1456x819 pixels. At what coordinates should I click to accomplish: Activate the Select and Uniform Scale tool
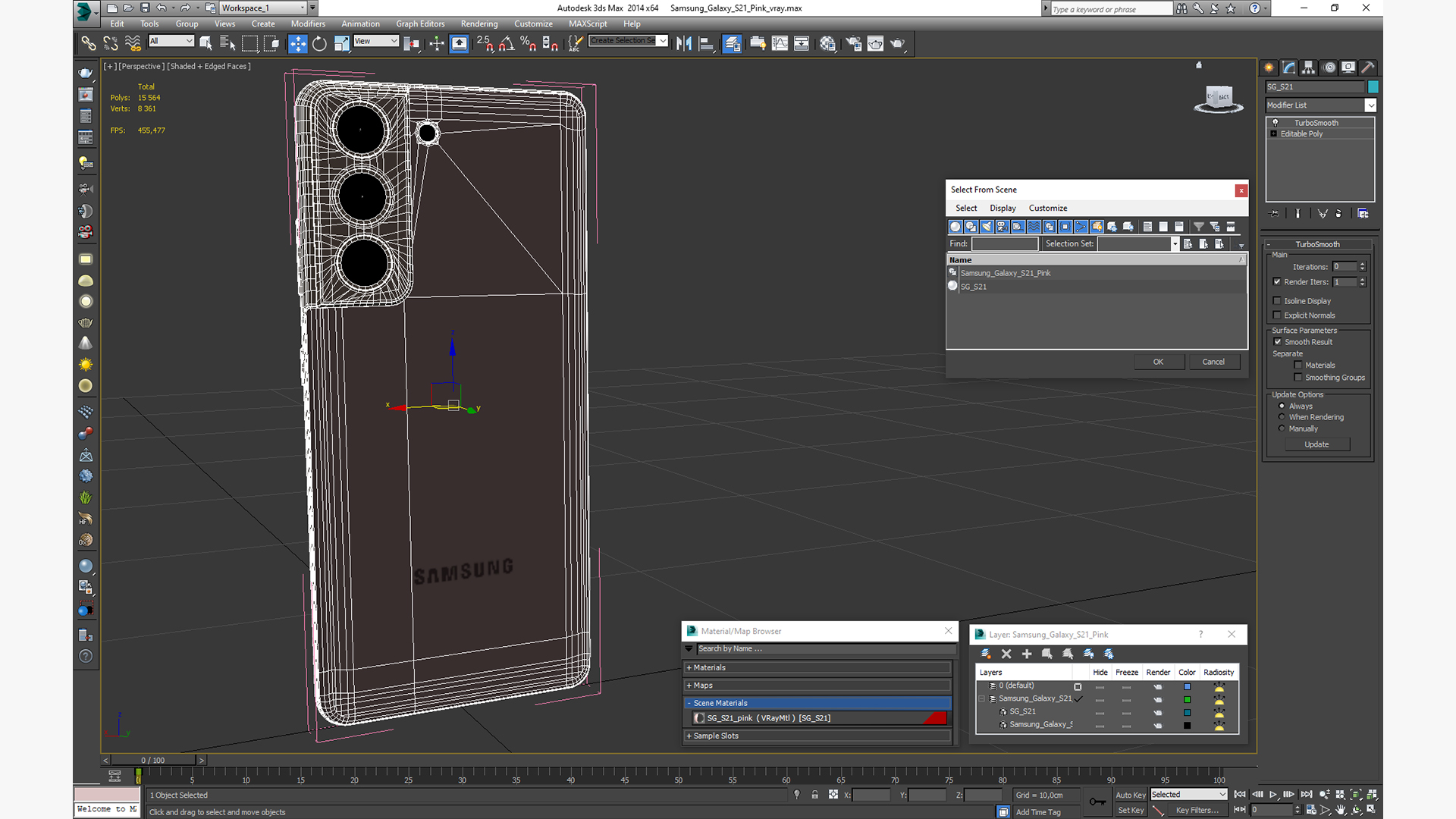point(341,44)
